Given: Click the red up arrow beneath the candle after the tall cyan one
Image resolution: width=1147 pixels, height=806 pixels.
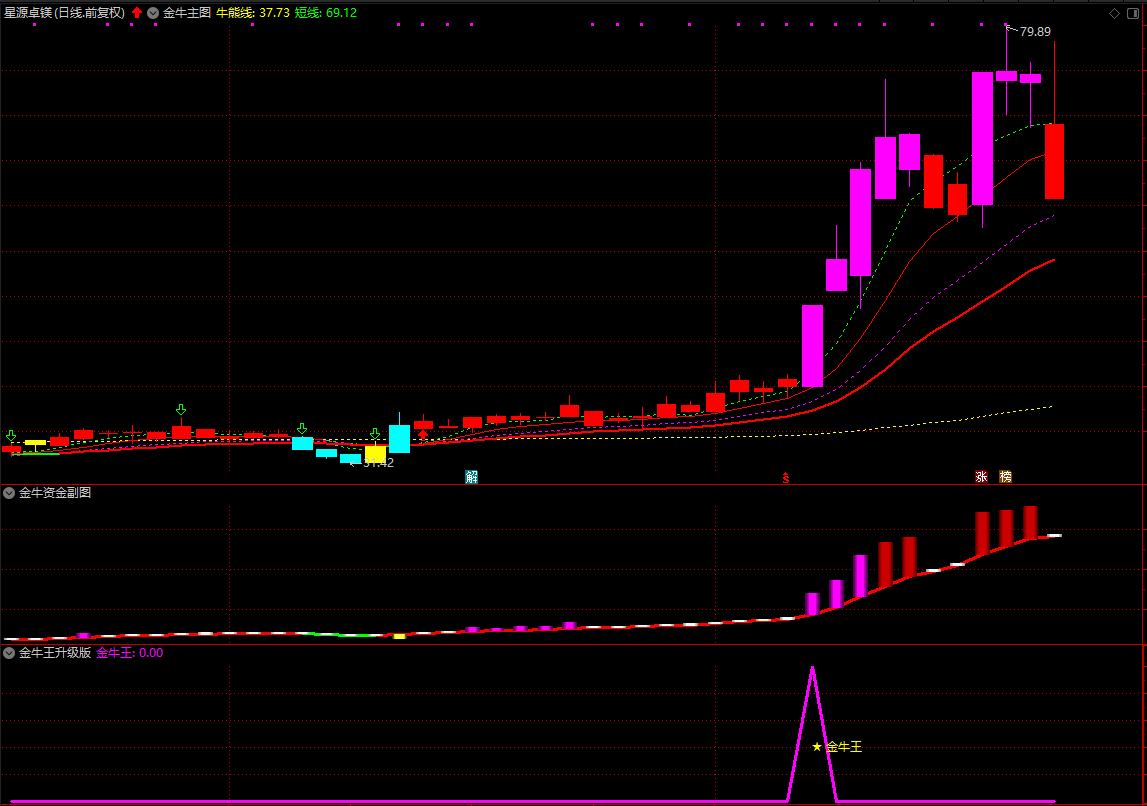Looking at the screenshot, I should point(423,435).
